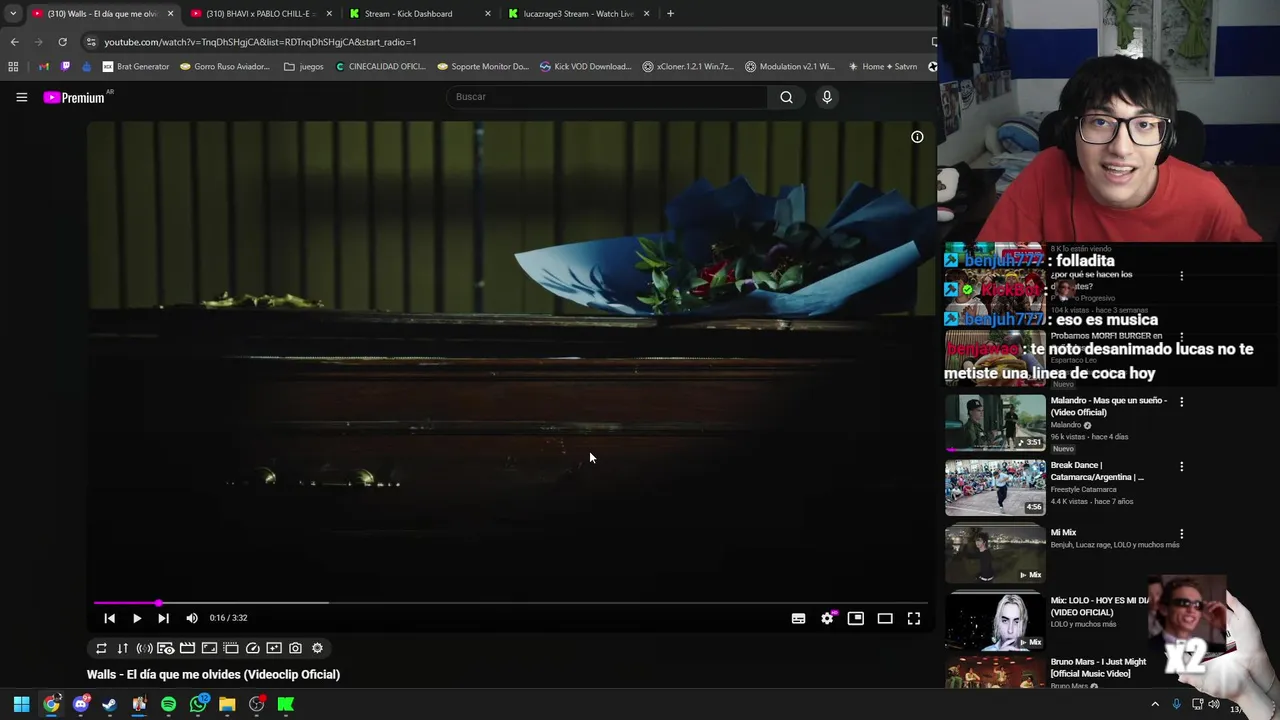This screenshot has height=720, width=1280.
Task: Expand the juegos bookmark folder
Action: (x=304, y=67)
